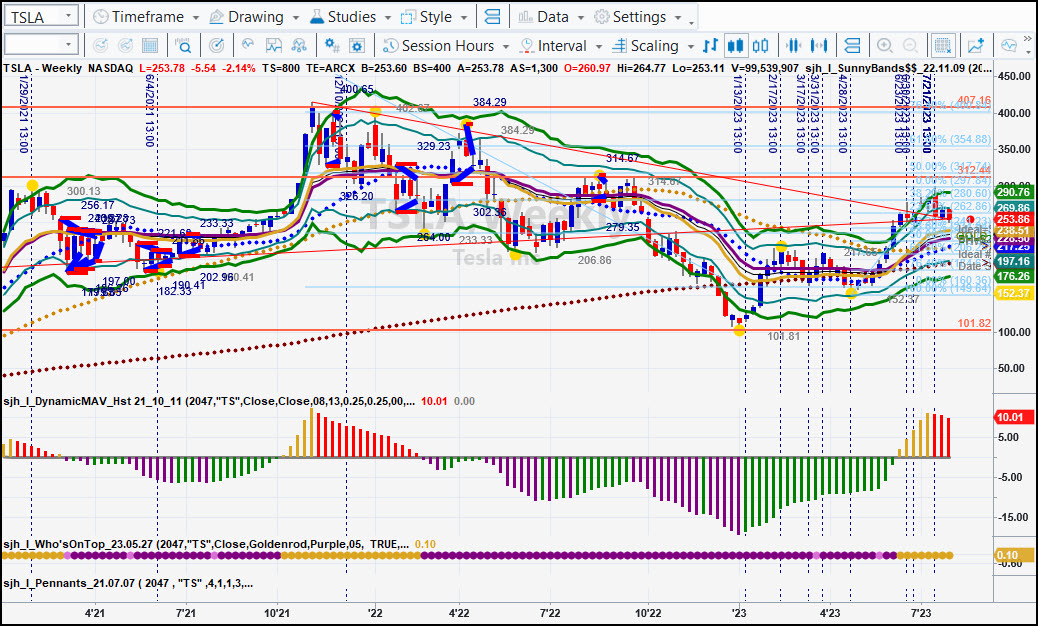Image resolution: width=1038 pixels, height=626 pixels.
Task: Click the Session Hours clock icon
Action: [x=391, y=46]
